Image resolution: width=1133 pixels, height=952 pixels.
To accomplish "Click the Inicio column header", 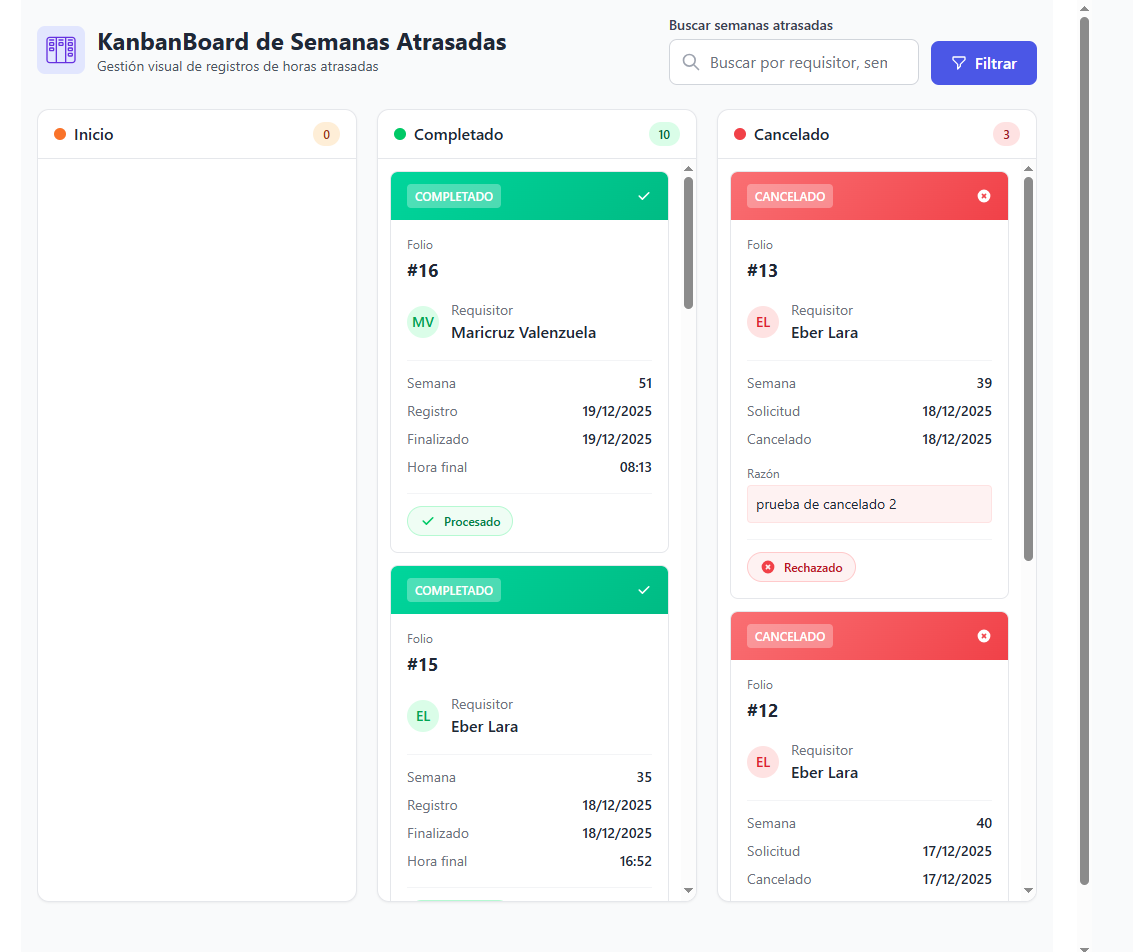I will click(x=94, y=134).
